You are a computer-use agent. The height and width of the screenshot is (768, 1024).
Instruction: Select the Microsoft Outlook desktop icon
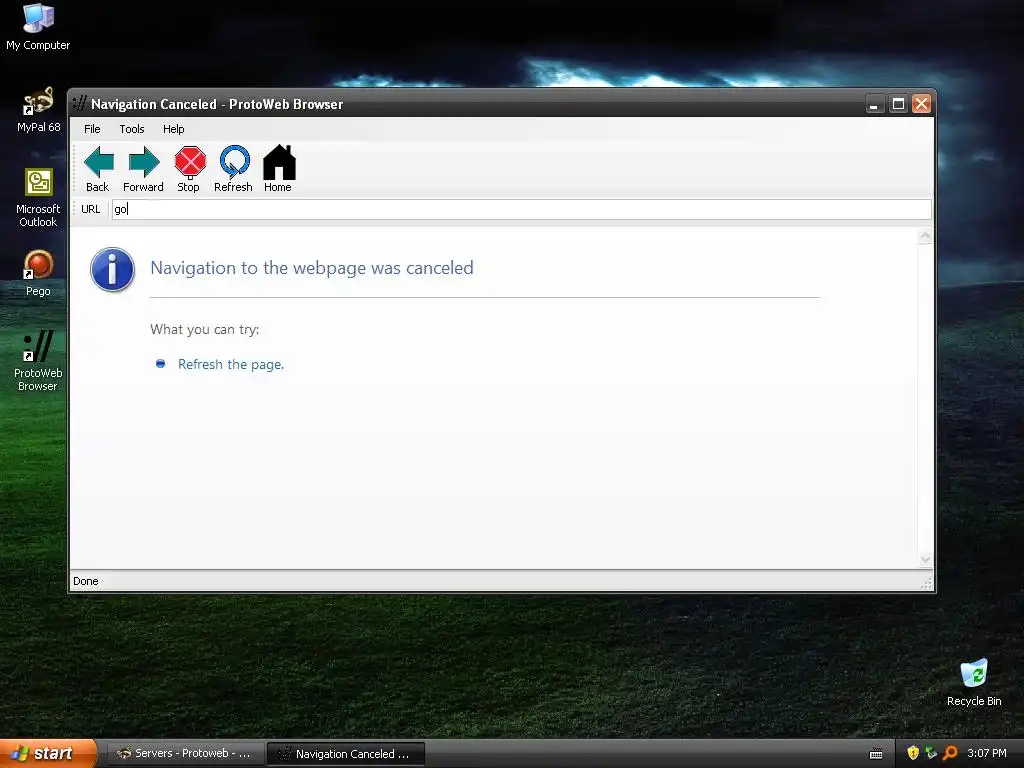pyautogui.click(x=38, y=197)
